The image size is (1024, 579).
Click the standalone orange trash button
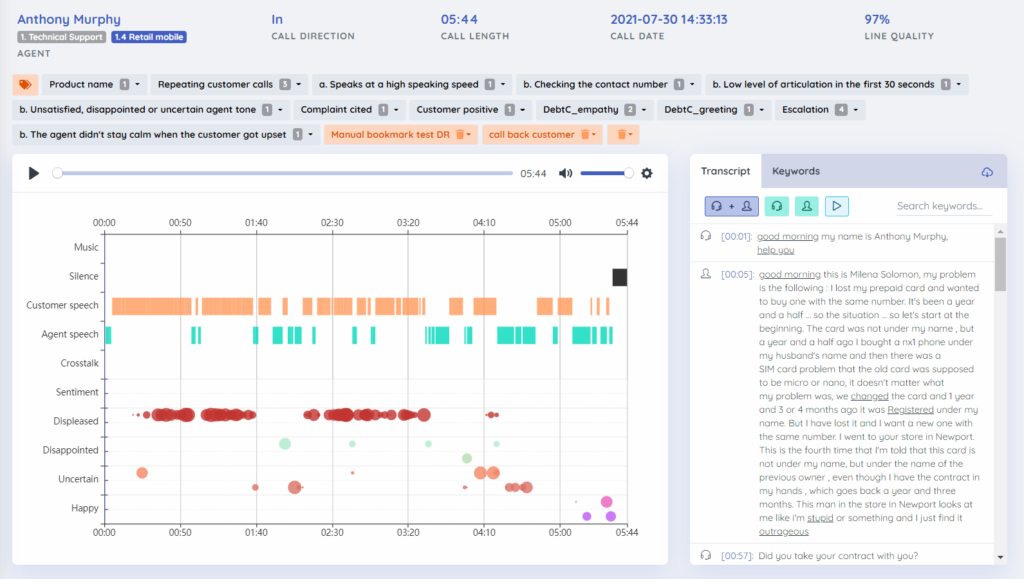[x=623, y=134]
